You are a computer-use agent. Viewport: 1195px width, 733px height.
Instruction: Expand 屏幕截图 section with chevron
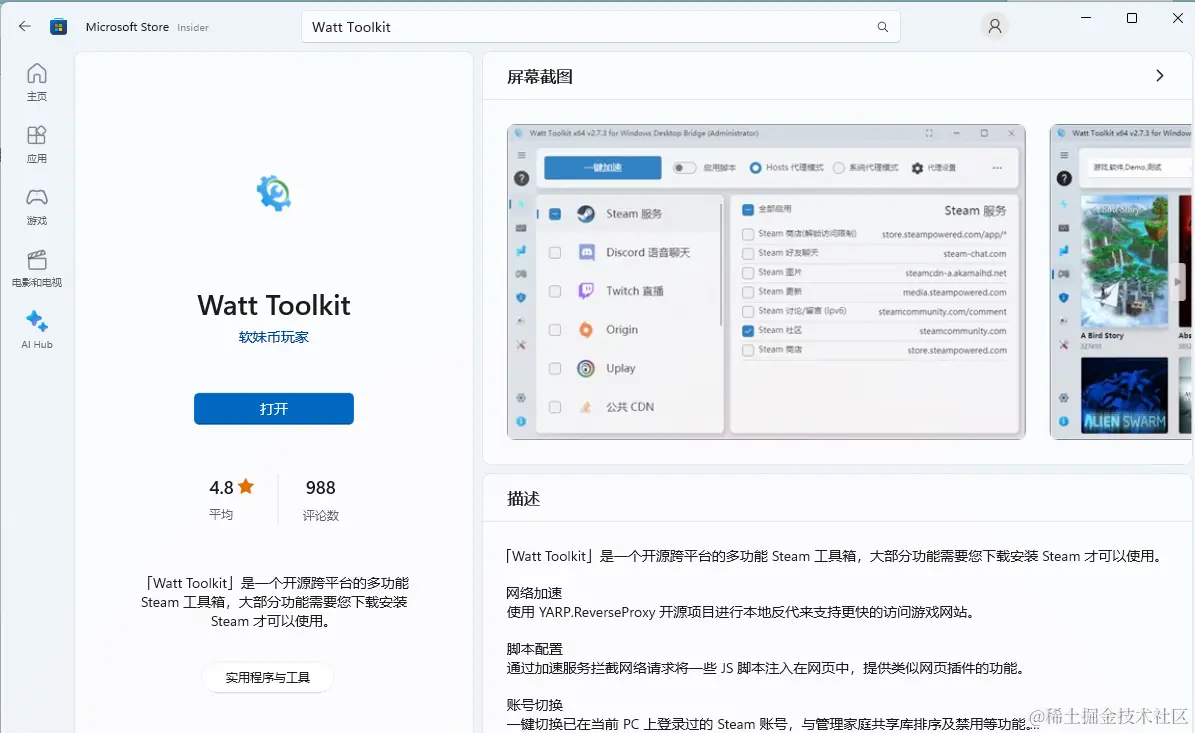point(1159,76)
